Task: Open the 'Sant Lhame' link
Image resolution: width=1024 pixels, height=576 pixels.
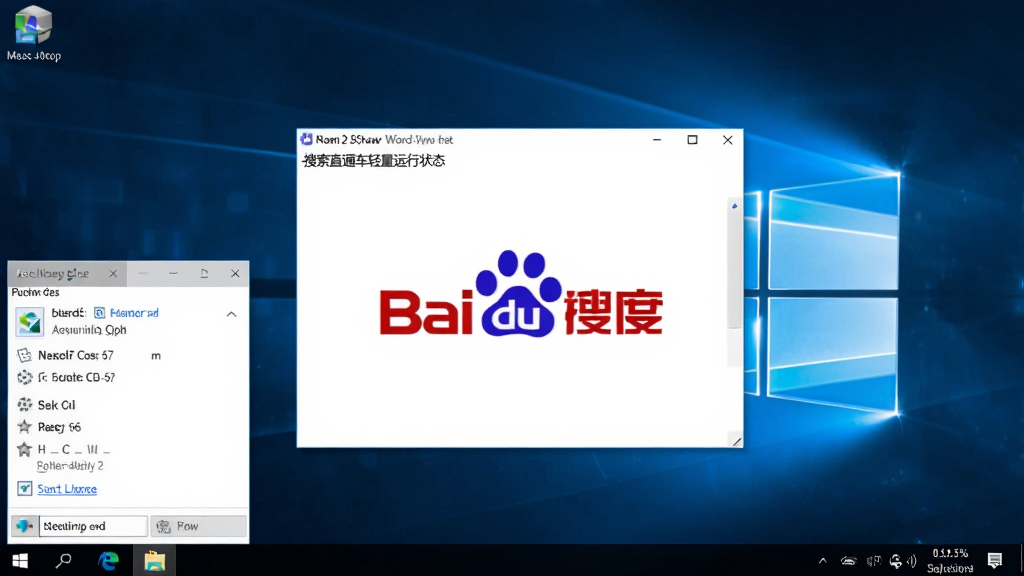Action: pyautogui.click(x=67, y=489)
